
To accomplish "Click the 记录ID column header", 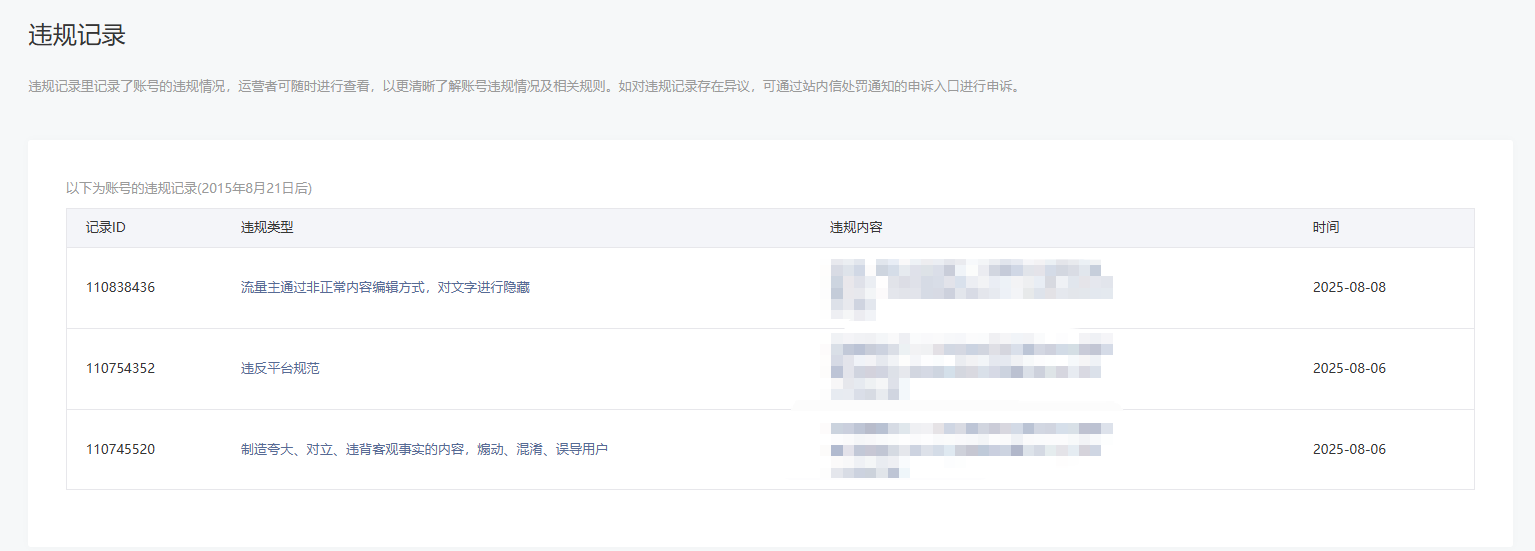I will (x=106, y=228).
